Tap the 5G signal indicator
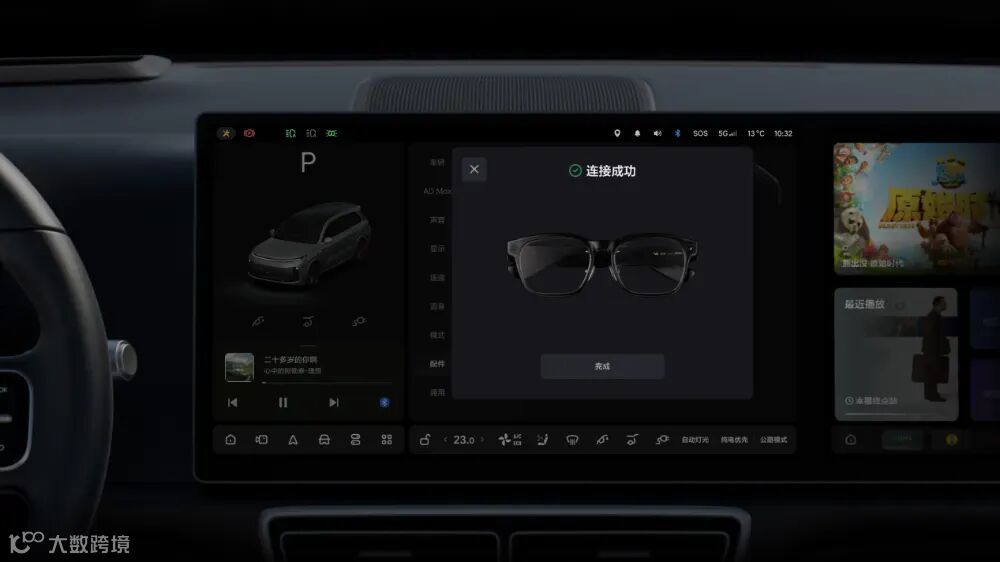 pos(728,133)
